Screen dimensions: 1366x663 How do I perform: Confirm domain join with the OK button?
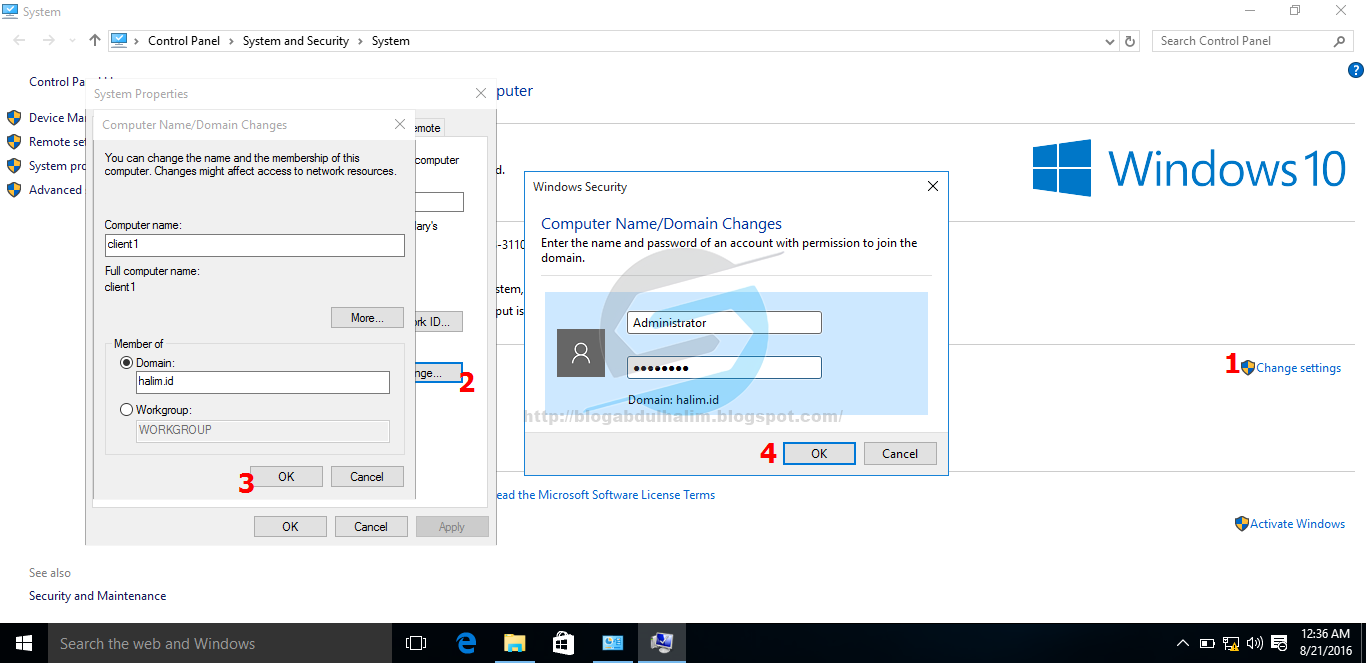819,453
